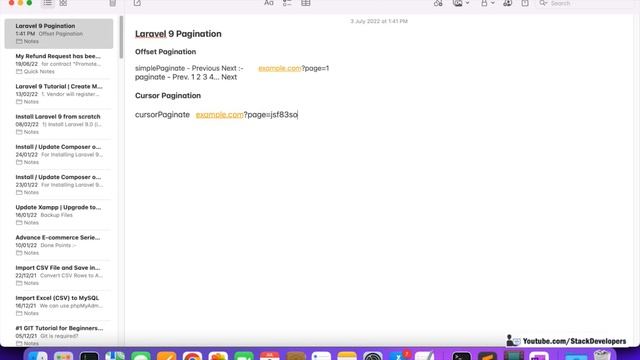This screenshot has height=360, width=640.
Task: Click the paginate - Prev. 1 2 3 4... Next line
Action: 186,77
